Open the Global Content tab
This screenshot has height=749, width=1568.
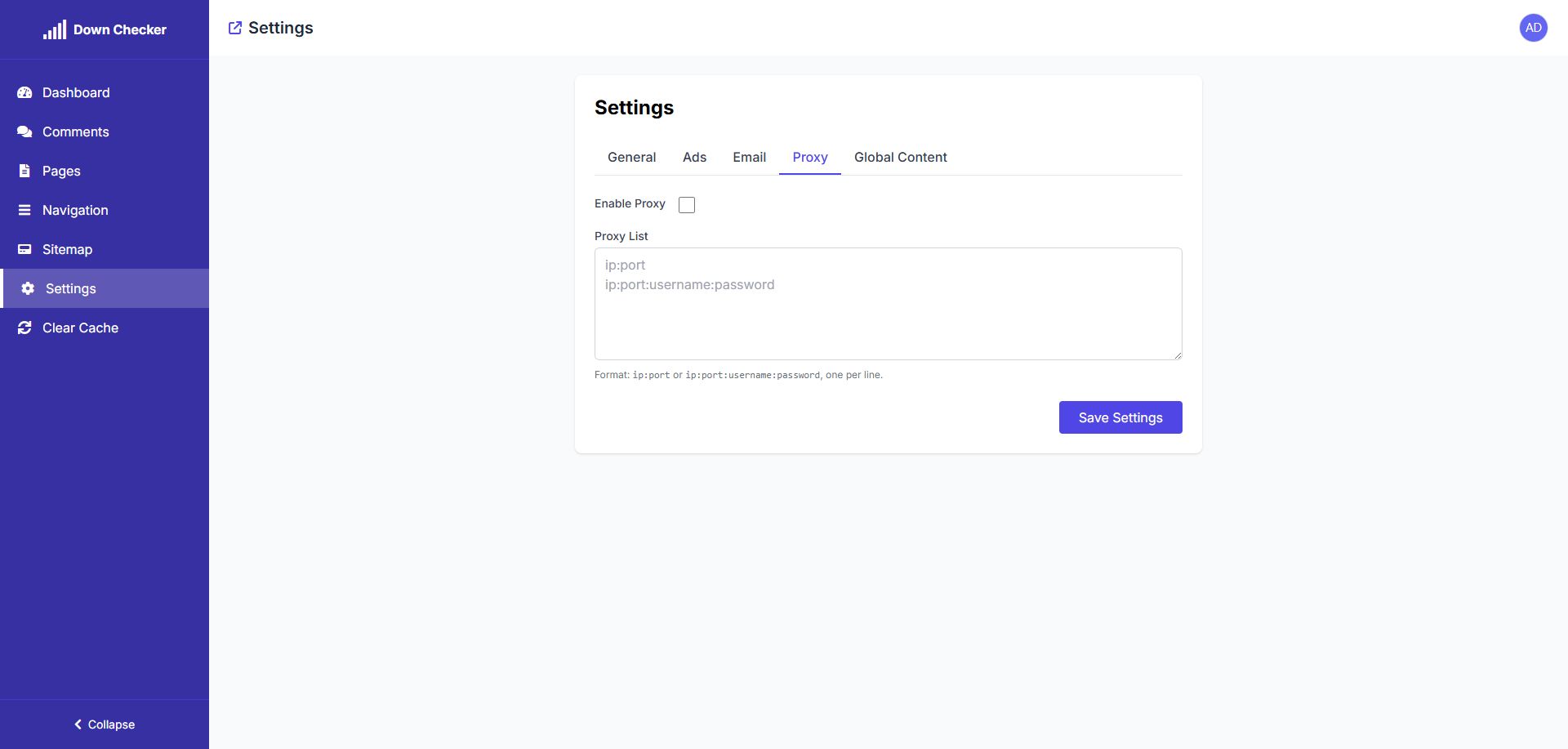pos(900,157)
